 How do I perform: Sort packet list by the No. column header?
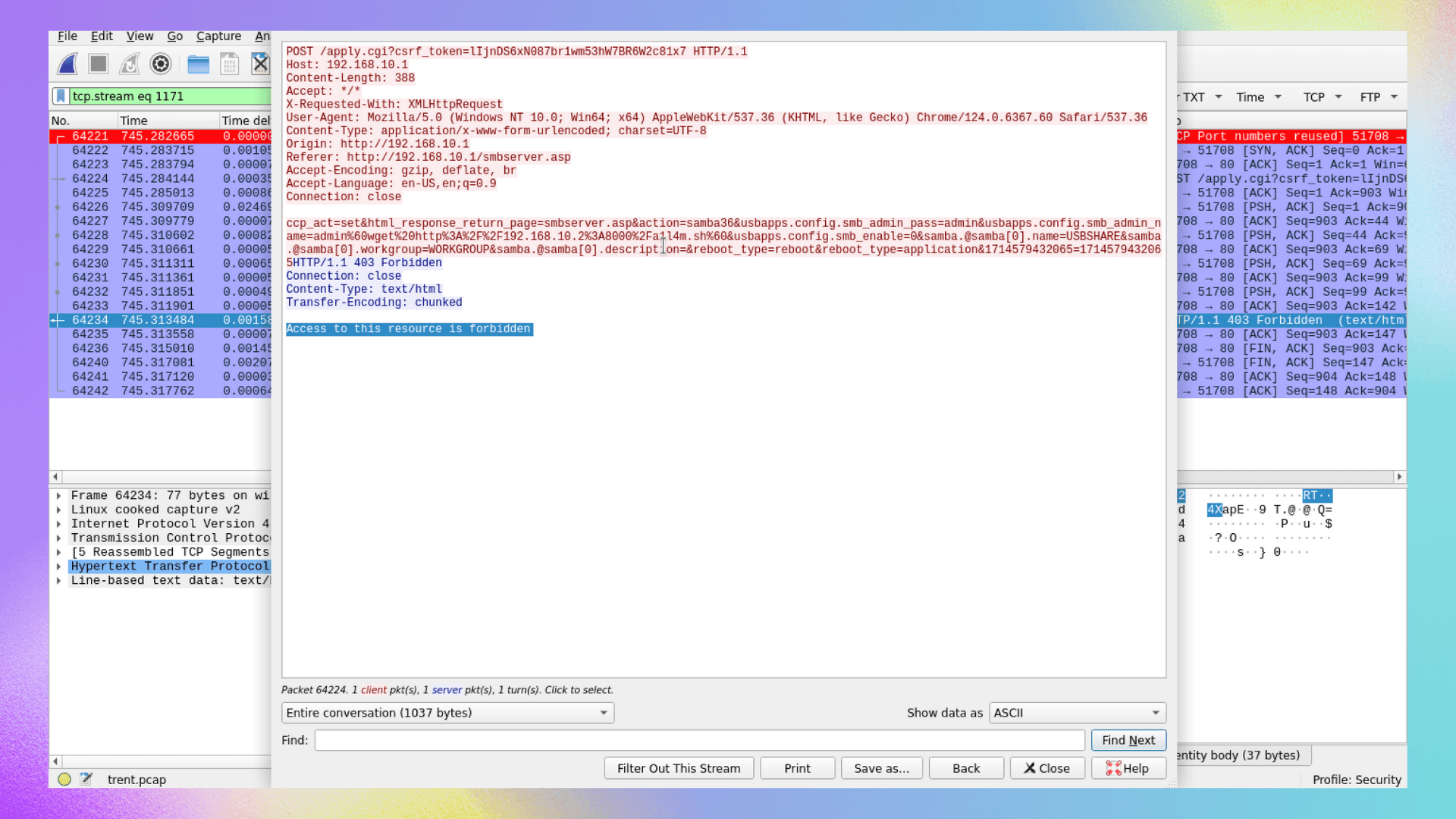[83, 121]
